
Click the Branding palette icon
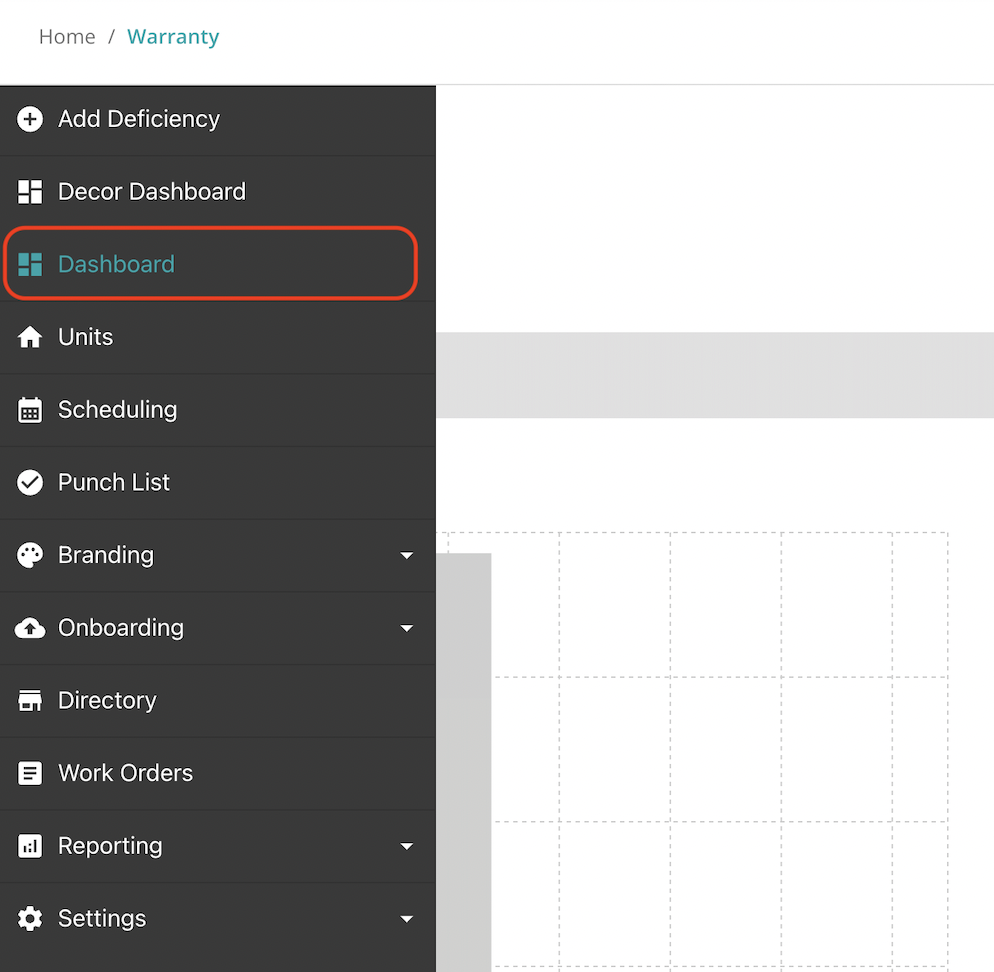pyautogui.click(x=30, y=555)
